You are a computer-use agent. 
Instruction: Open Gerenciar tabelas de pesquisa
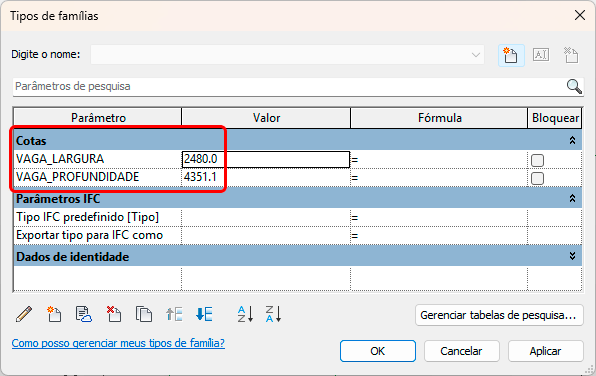click(499, 315)
